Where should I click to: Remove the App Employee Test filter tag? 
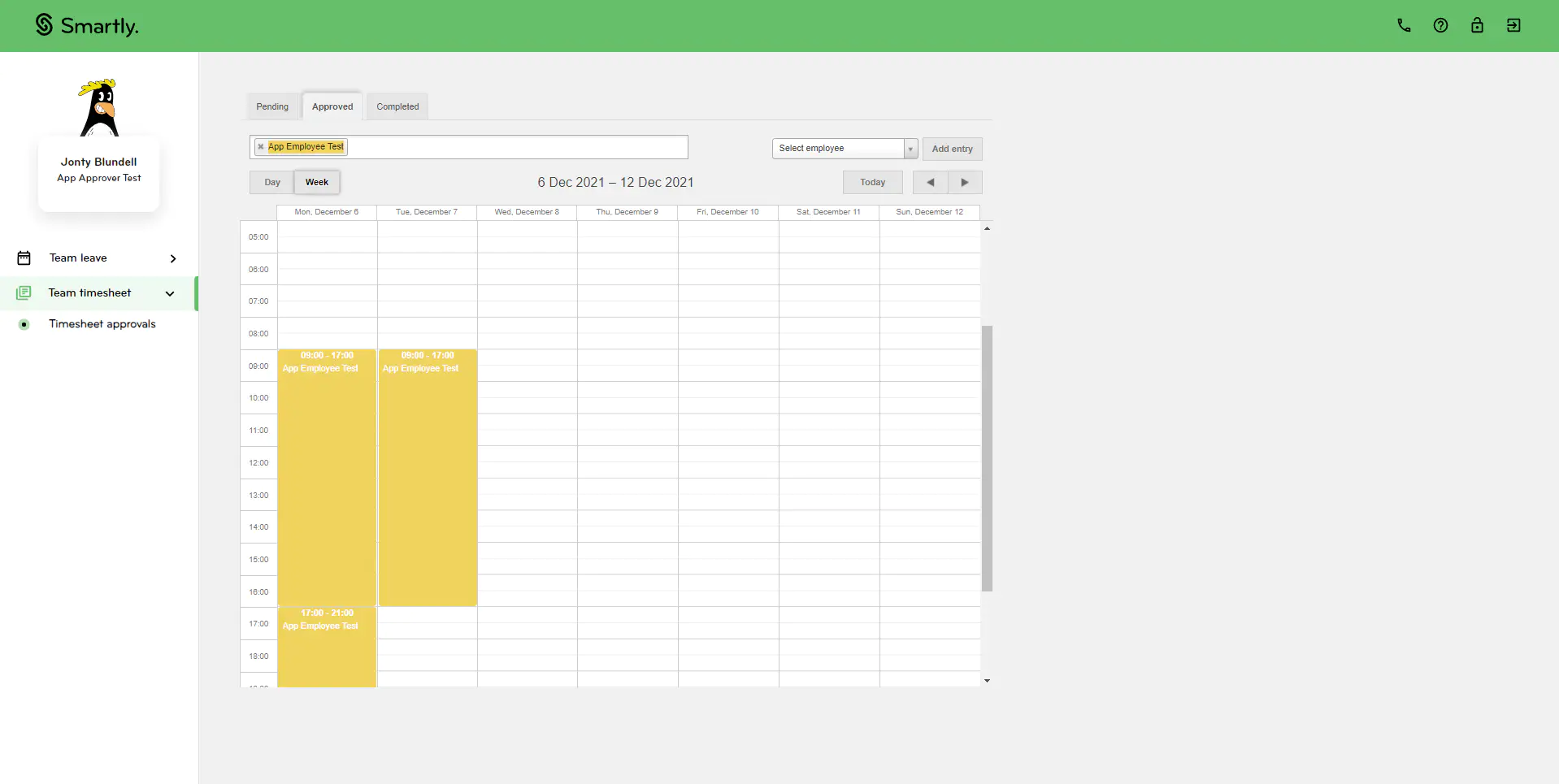[260, 147]
